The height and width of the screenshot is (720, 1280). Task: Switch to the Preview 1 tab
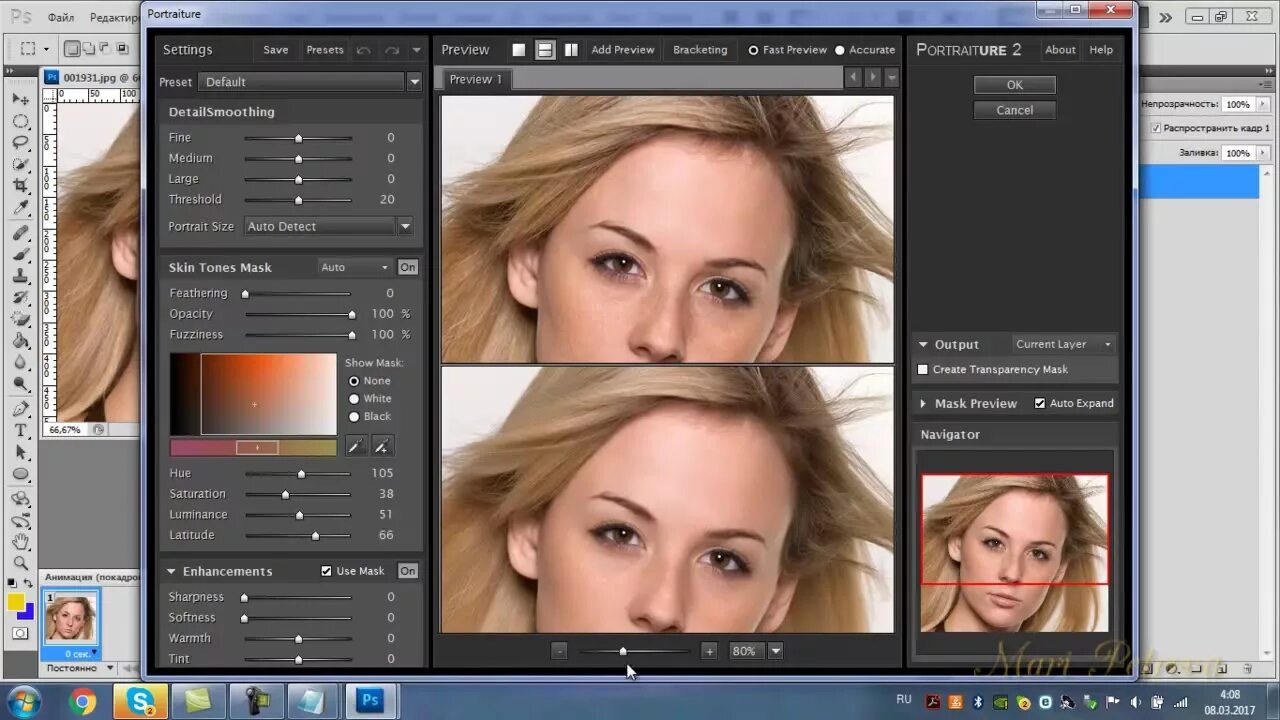click(x=476, y=79)
